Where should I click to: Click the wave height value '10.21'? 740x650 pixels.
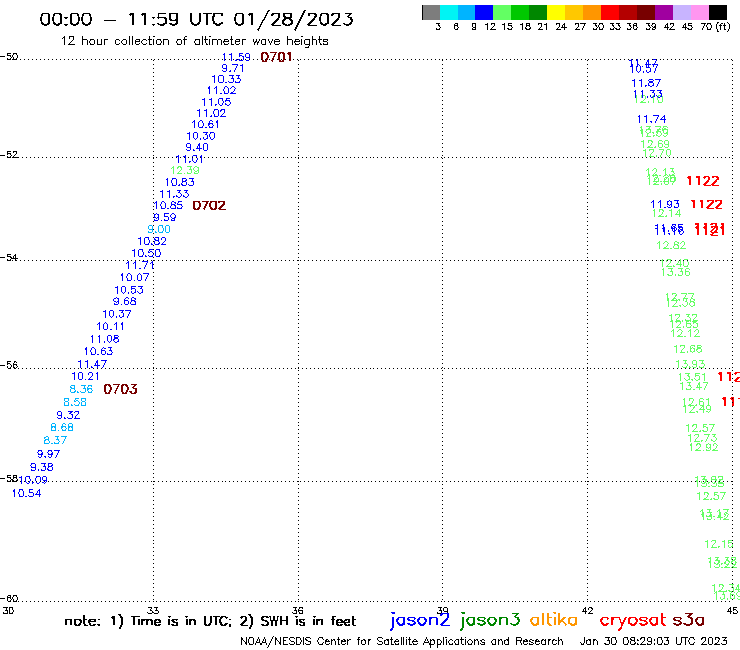click(x=85, y=376)
